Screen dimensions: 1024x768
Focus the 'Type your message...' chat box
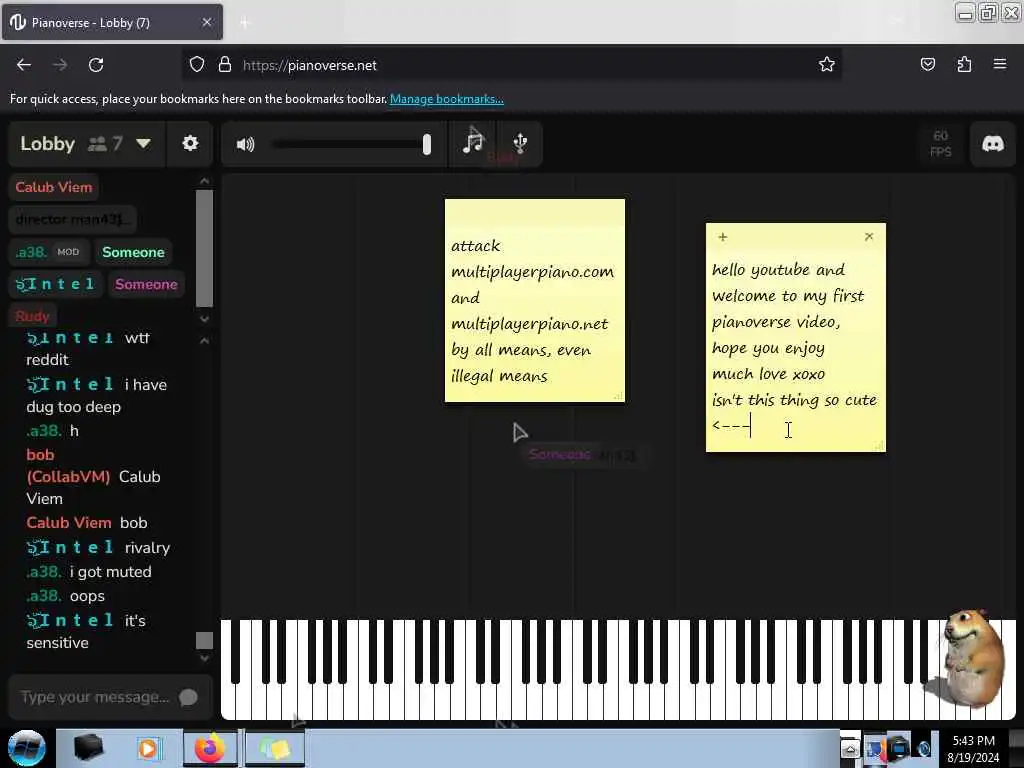[x=95, y=697]
